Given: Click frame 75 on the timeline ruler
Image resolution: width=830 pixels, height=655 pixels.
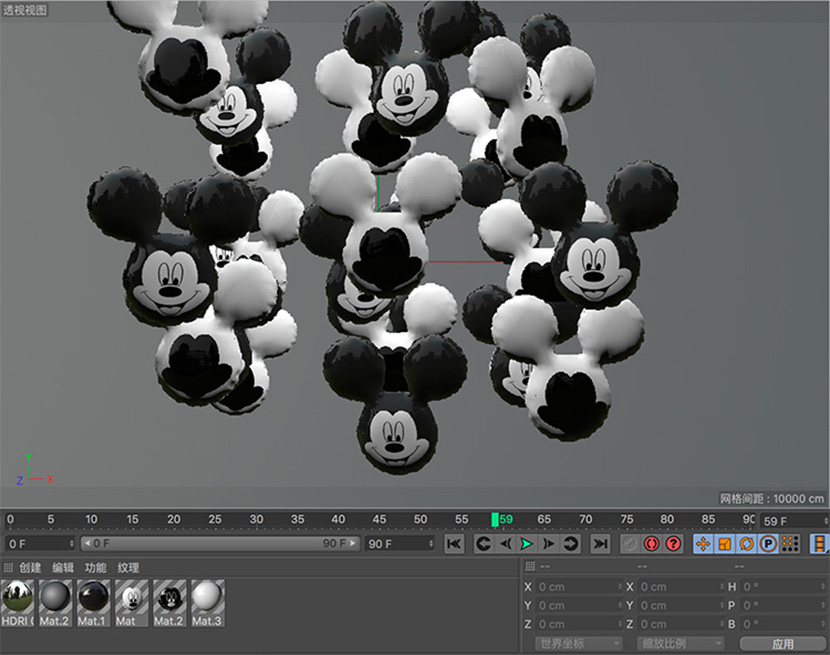Looking at the screenshot, I should 627,519.
